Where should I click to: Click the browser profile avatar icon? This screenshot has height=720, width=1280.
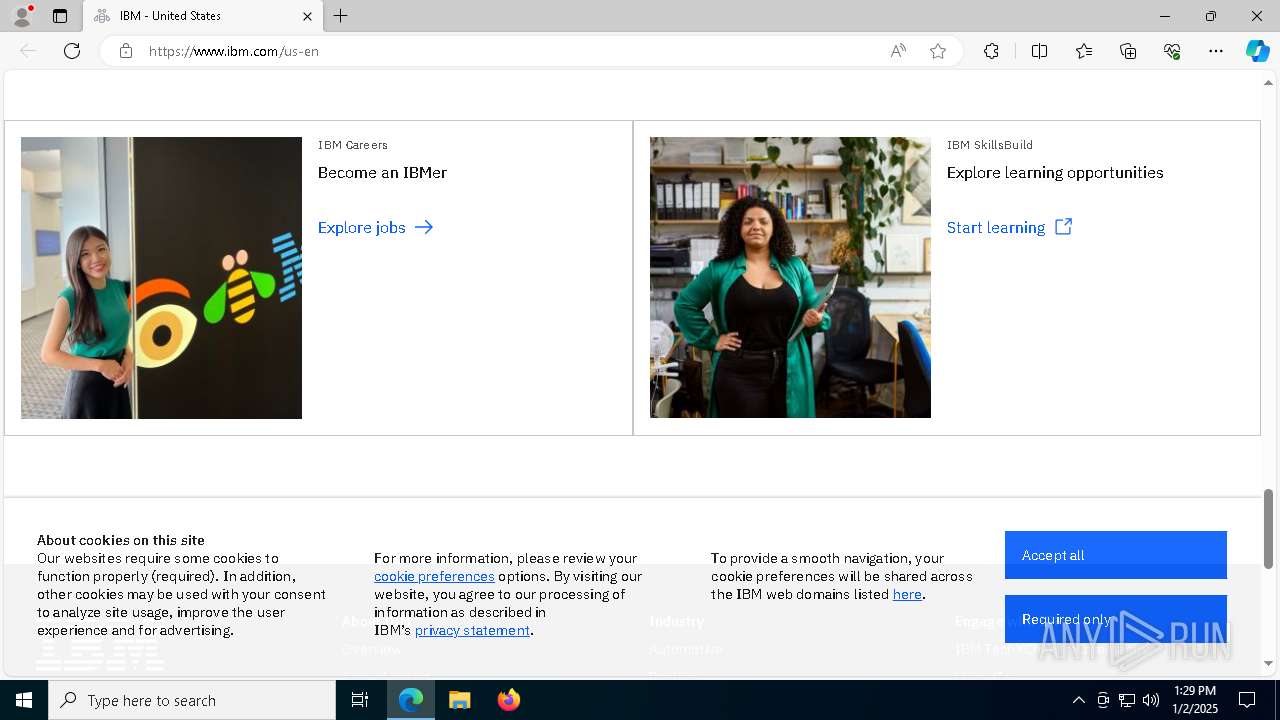pyautogui.click(x=21, y=16)
